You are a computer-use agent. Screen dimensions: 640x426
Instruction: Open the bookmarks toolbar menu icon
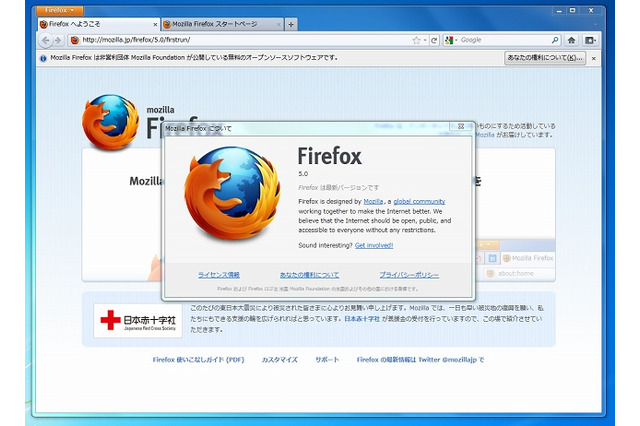point(590,40)
